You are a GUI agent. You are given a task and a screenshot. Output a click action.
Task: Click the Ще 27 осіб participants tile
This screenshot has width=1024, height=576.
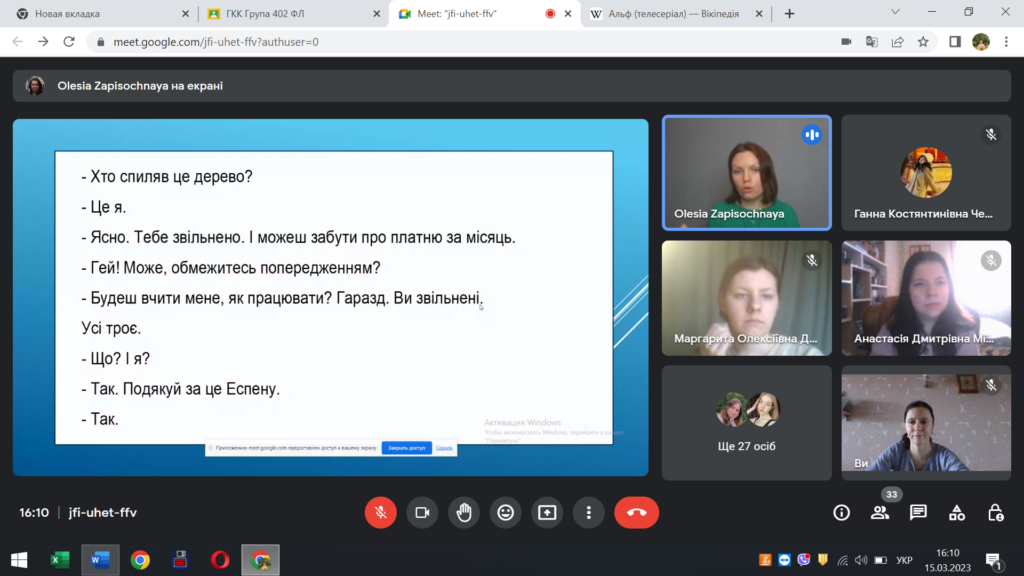point(746,422)
